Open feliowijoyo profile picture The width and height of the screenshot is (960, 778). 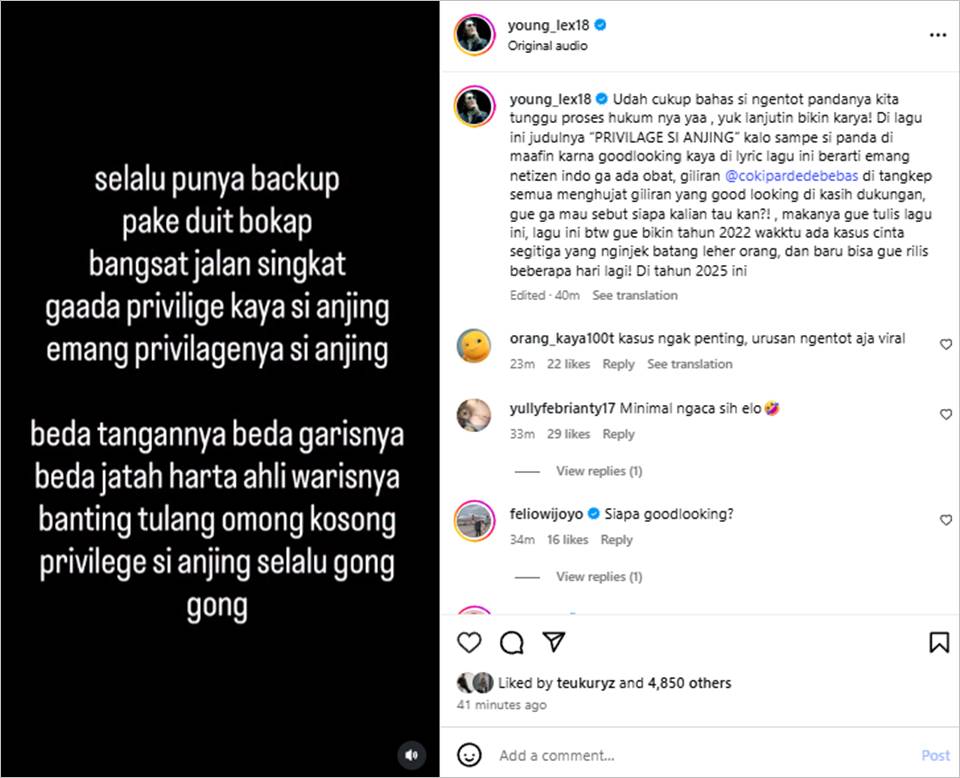click(x=474, y=521)
